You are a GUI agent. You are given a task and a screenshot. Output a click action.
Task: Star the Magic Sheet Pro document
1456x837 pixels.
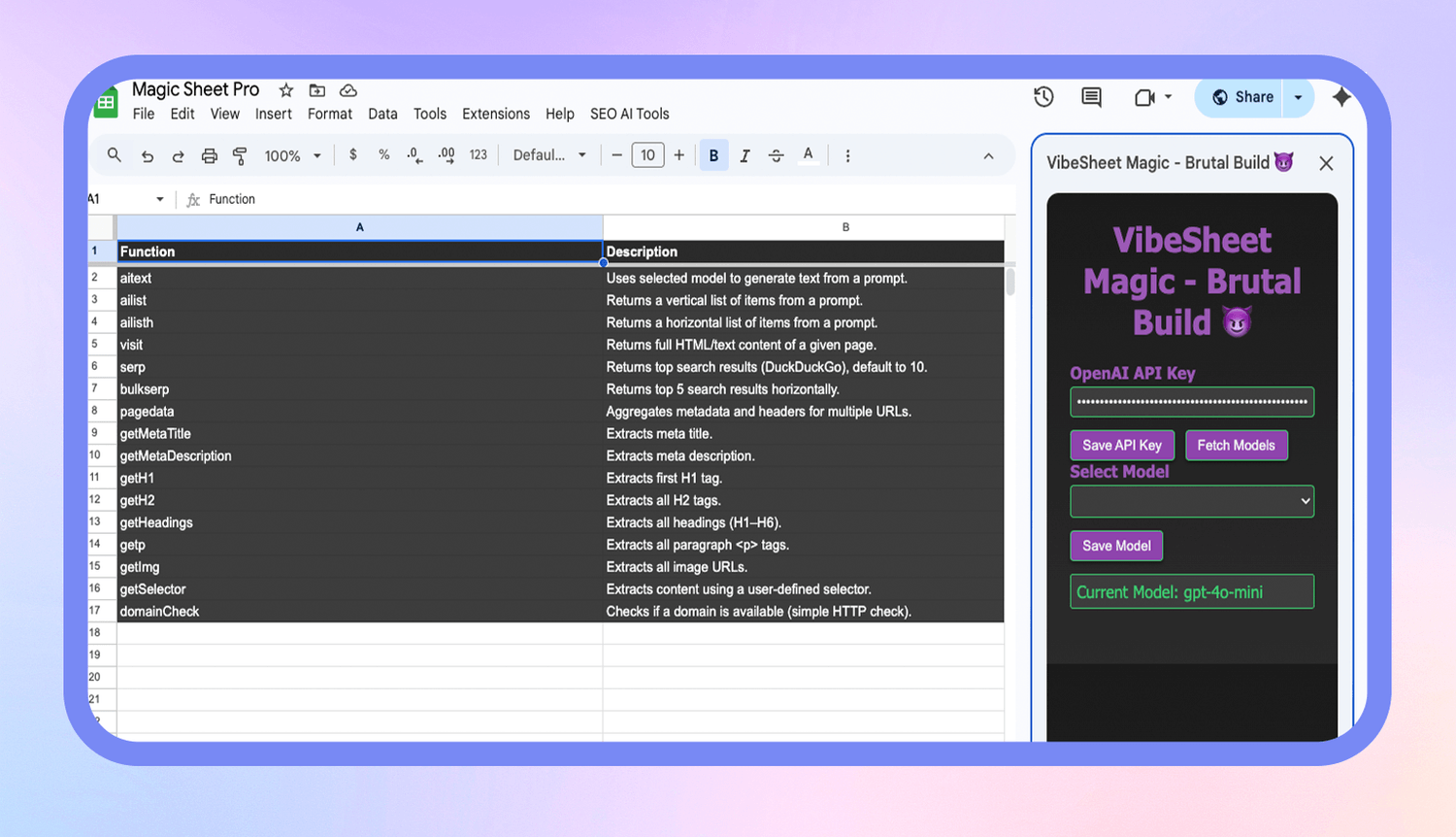click(286, 90)
